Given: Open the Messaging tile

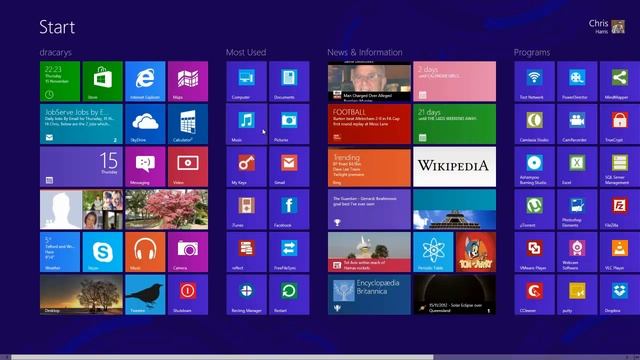Looking at the screenshot, I should (145, 167).
